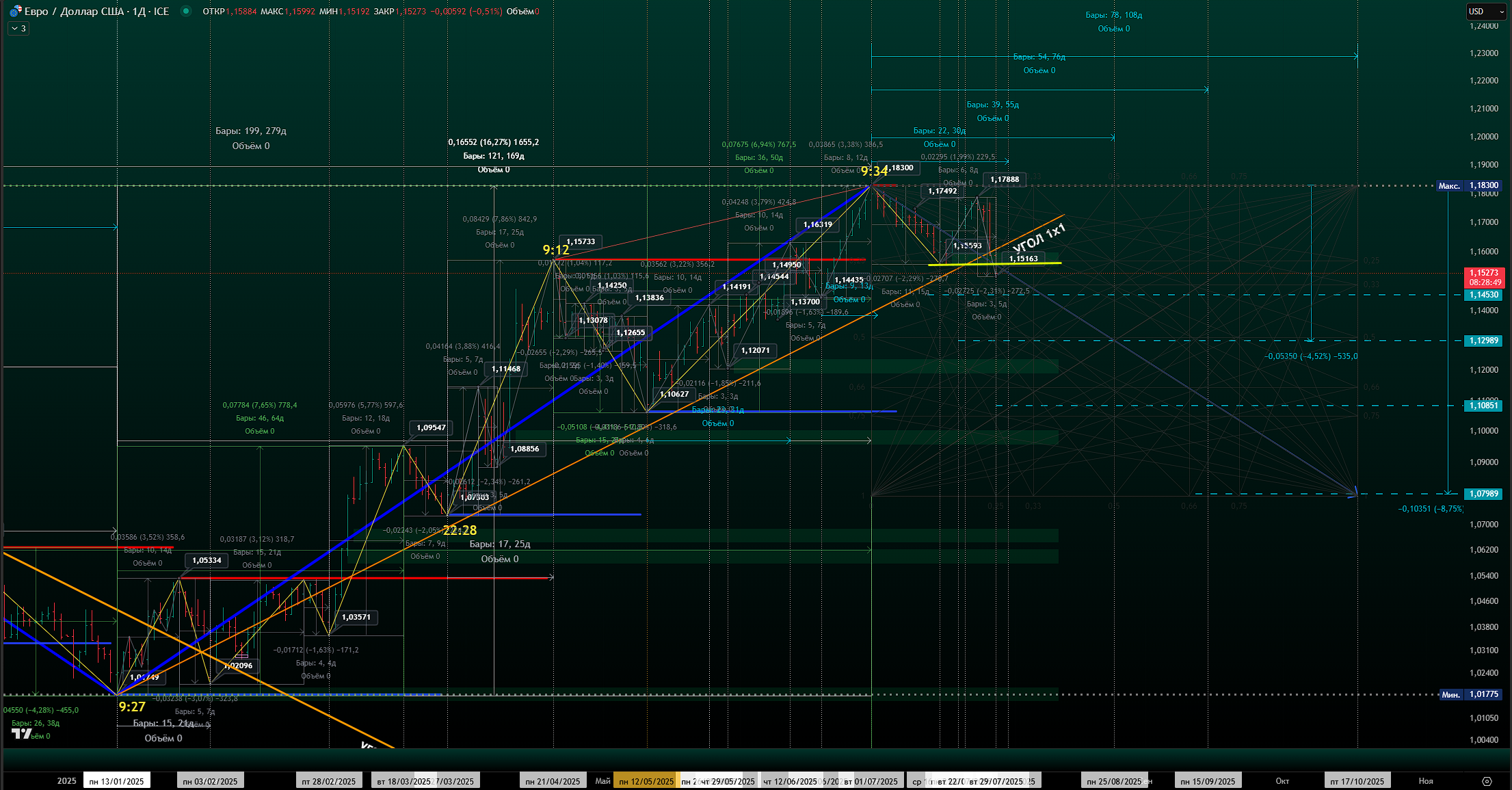Click the red current price label 1,15273

click(1484, 277)
